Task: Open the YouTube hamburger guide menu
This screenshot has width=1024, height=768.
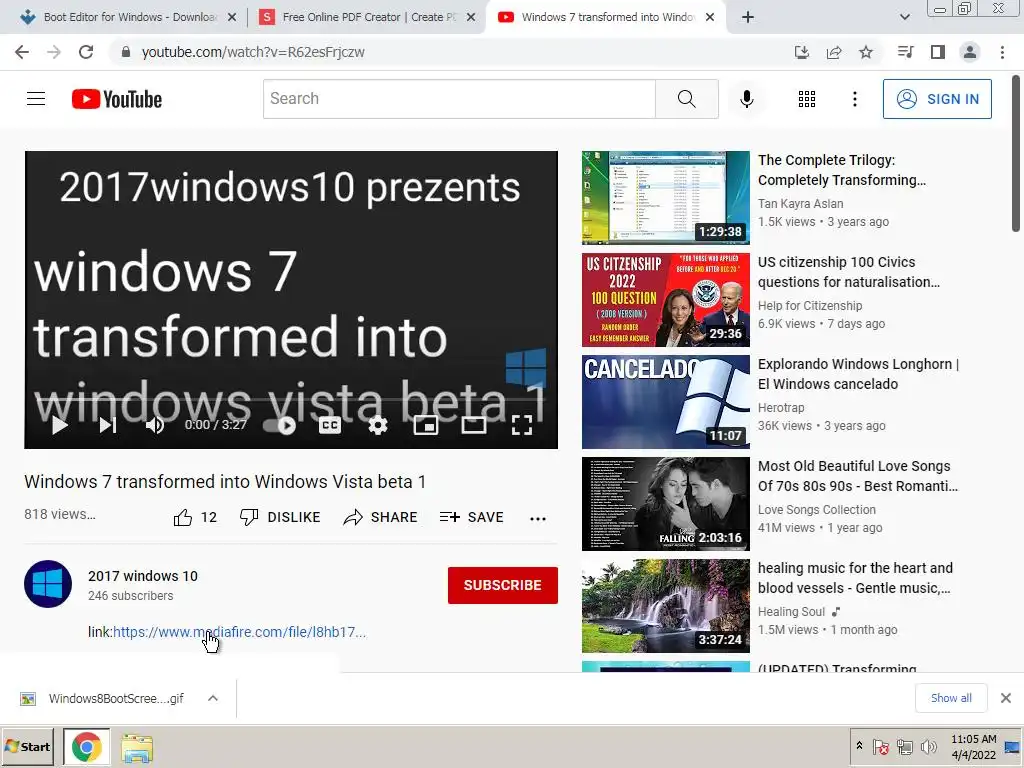Action: tap(36, 99)
